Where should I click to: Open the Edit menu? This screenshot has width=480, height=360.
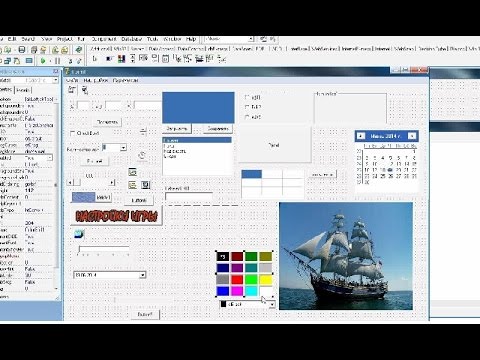(x=12, y=39)
